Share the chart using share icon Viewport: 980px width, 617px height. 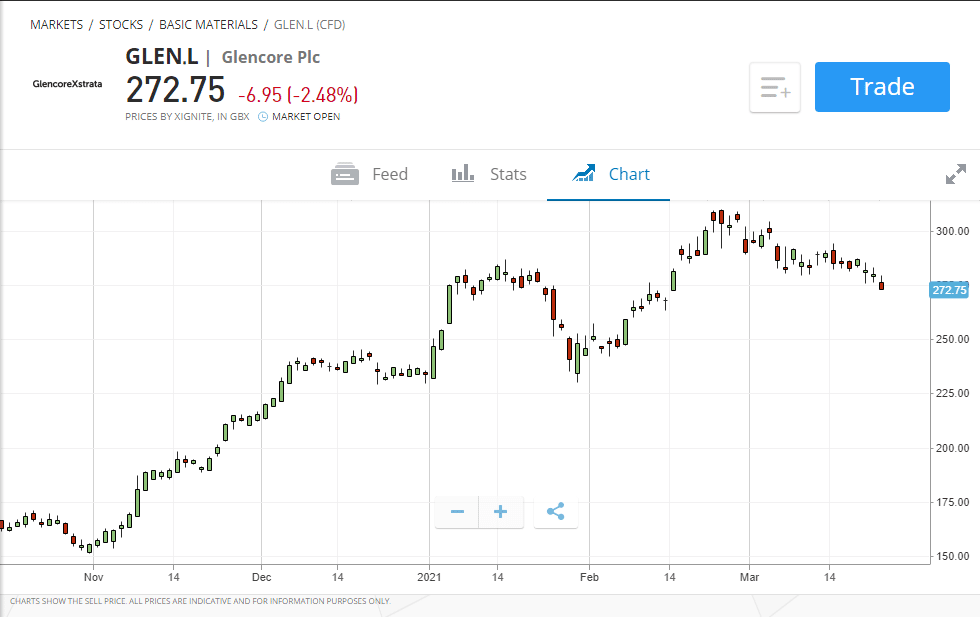(x=556, y=512)
